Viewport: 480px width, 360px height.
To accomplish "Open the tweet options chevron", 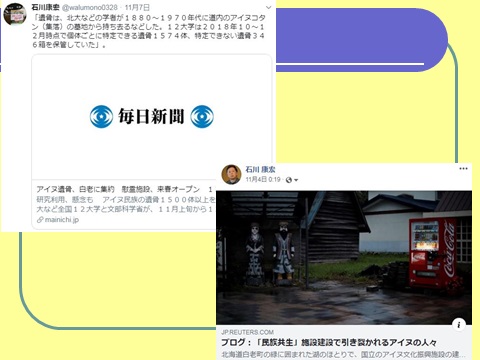I will tap(269, 7).
